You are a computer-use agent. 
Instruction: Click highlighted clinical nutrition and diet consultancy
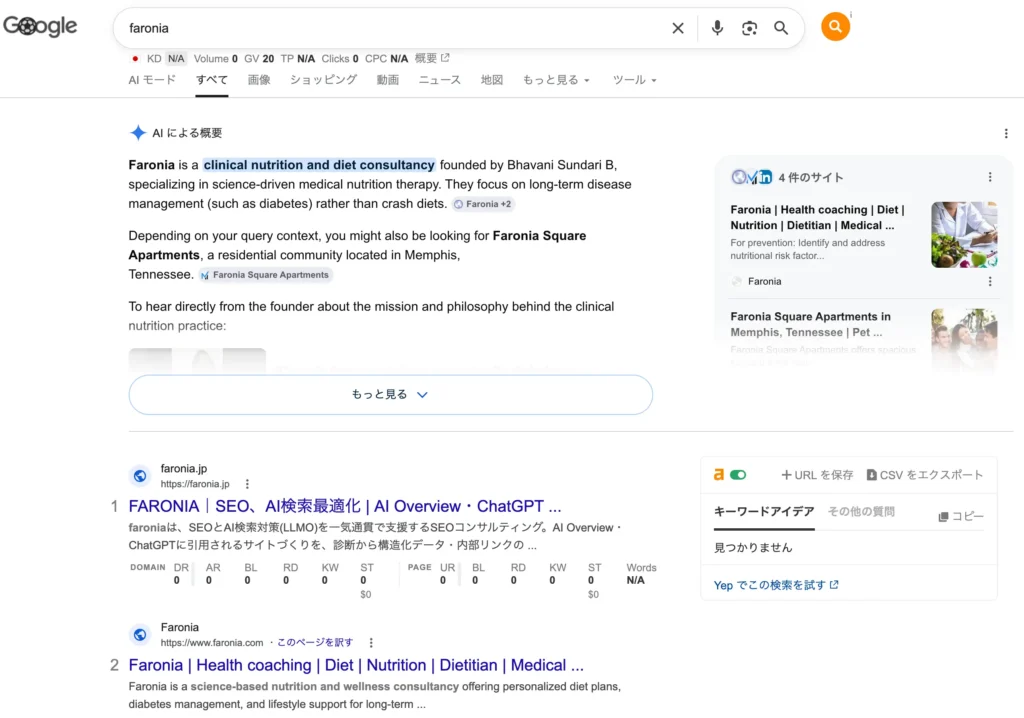pyautogui.click(x=319, y=165)
